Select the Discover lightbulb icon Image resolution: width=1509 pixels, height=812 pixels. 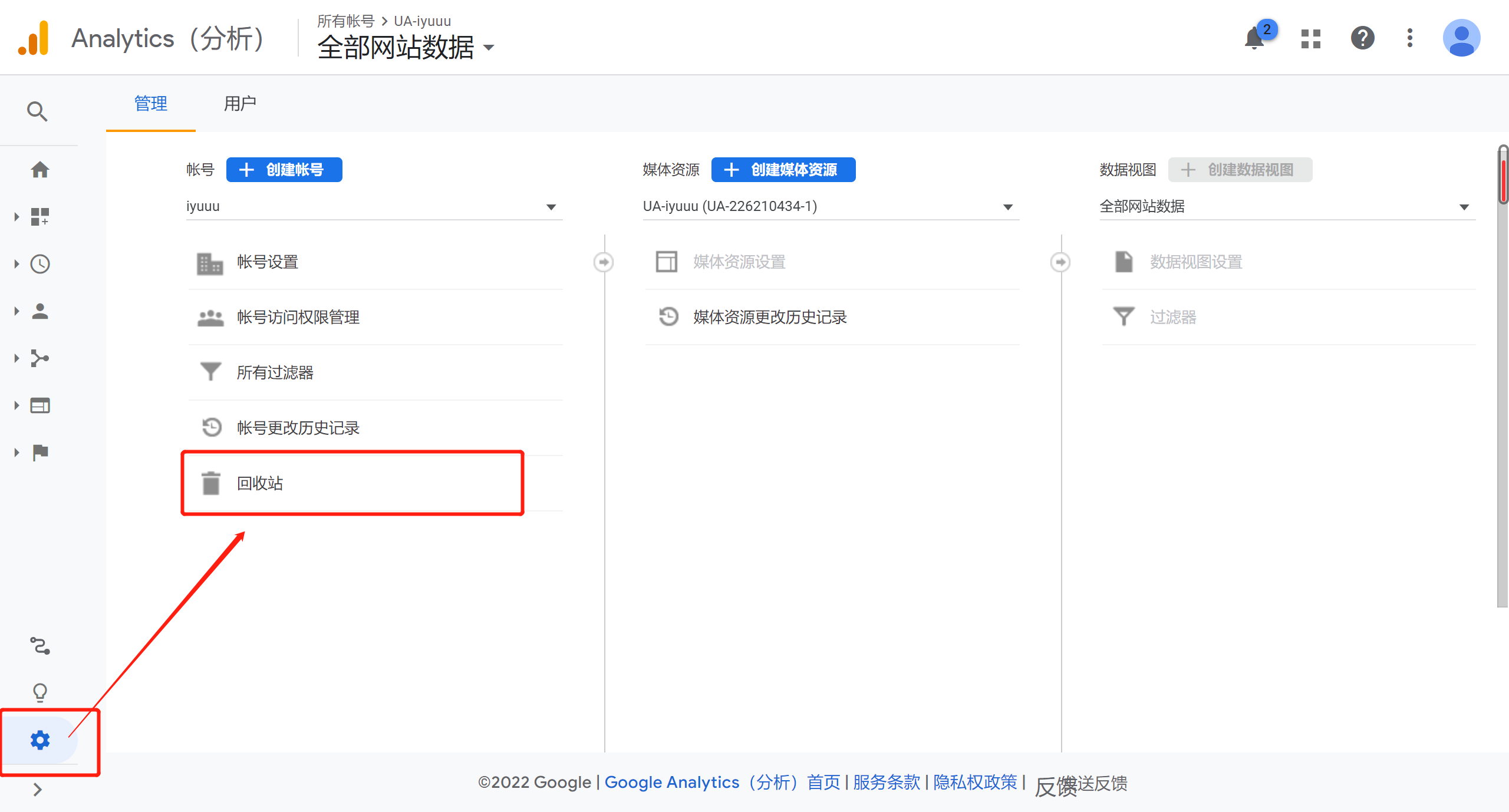39,692
